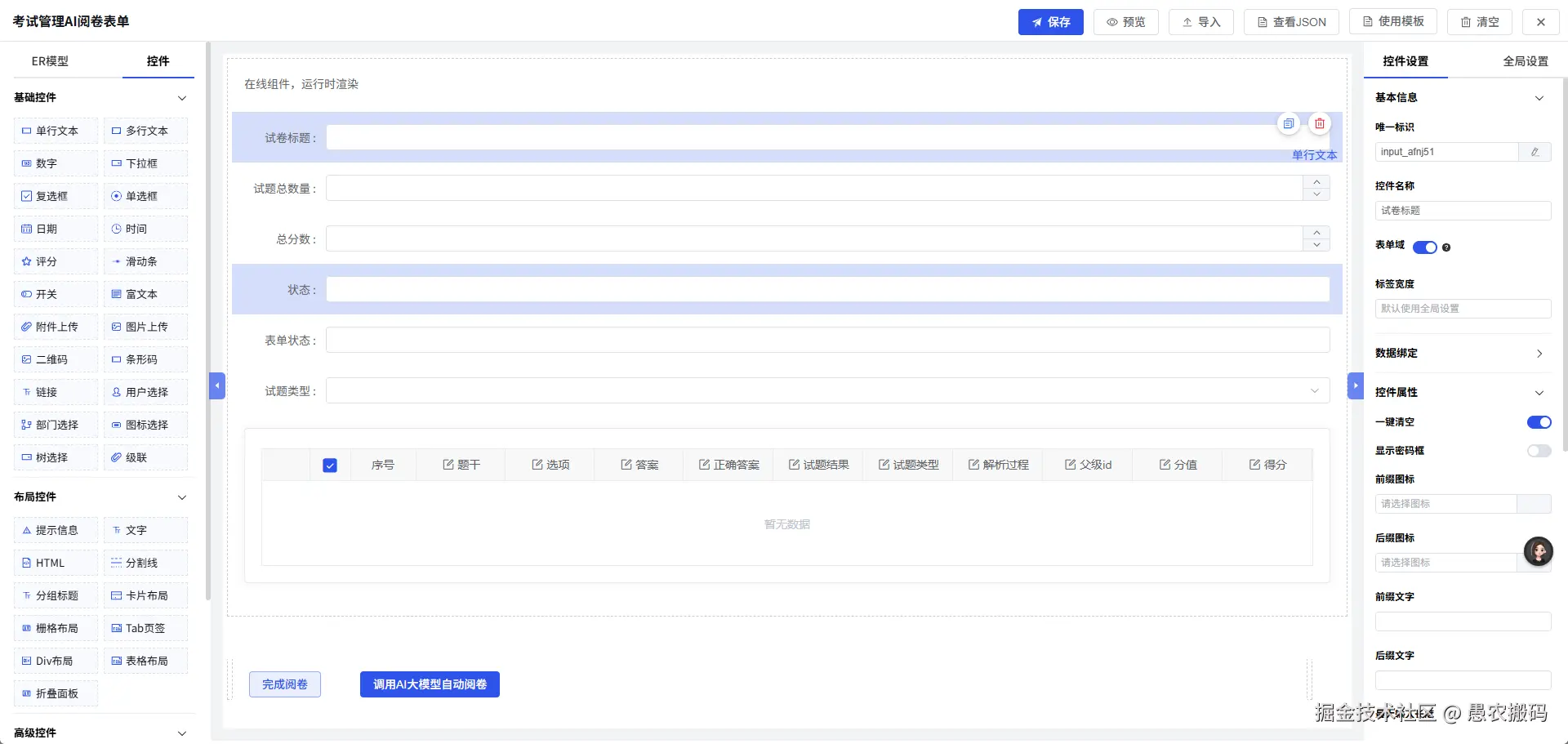Click the help icon next to 表单域

coord(1446,247)
